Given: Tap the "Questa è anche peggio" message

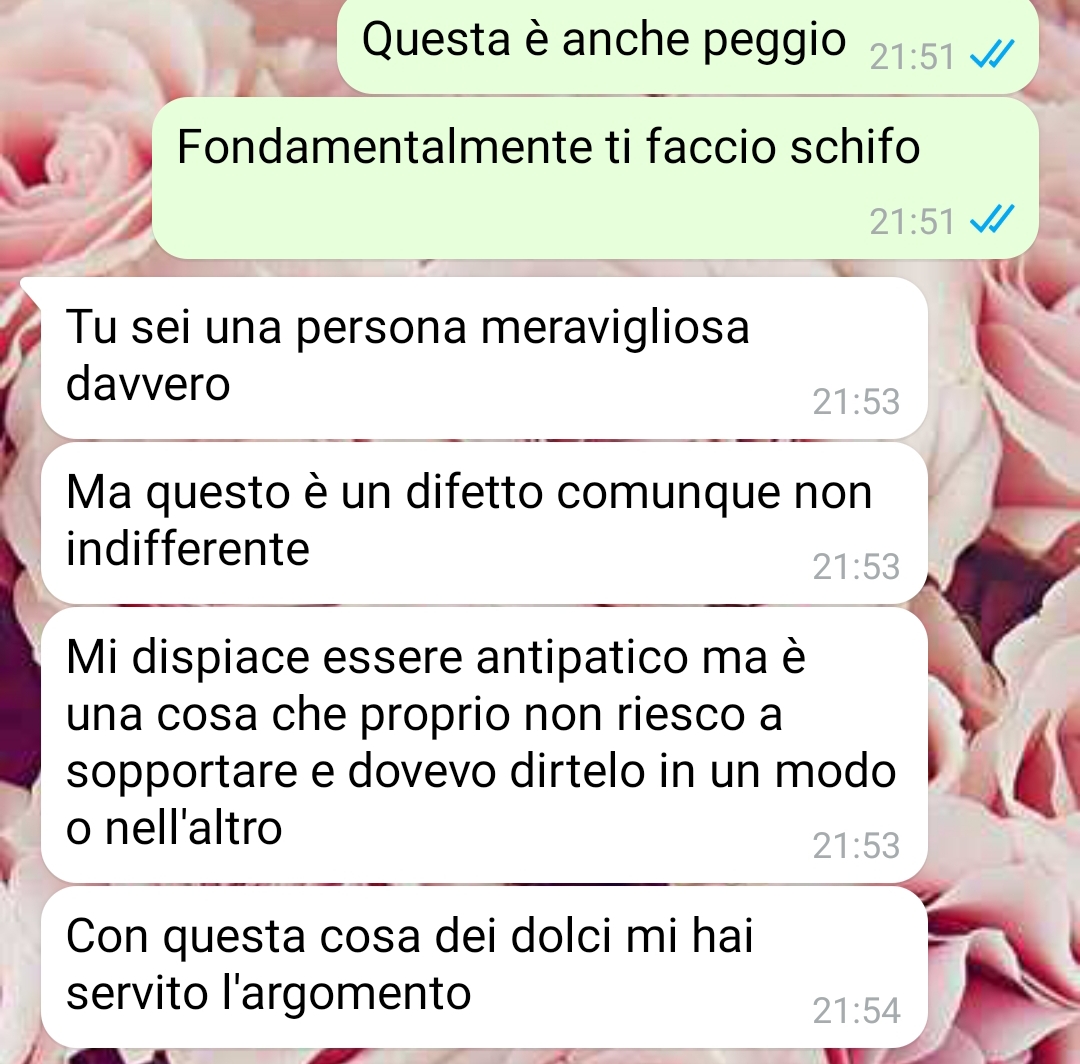Looking at the screenshot, I should click(x=687, y=45).
